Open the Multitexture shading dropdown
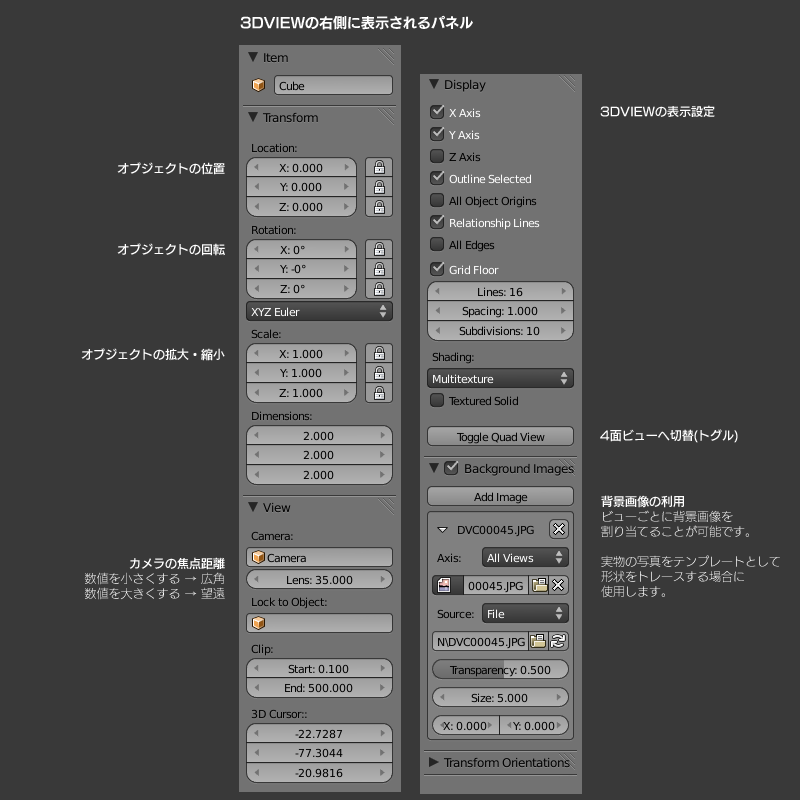The image size is (800, 800). (x=500, y=379)
